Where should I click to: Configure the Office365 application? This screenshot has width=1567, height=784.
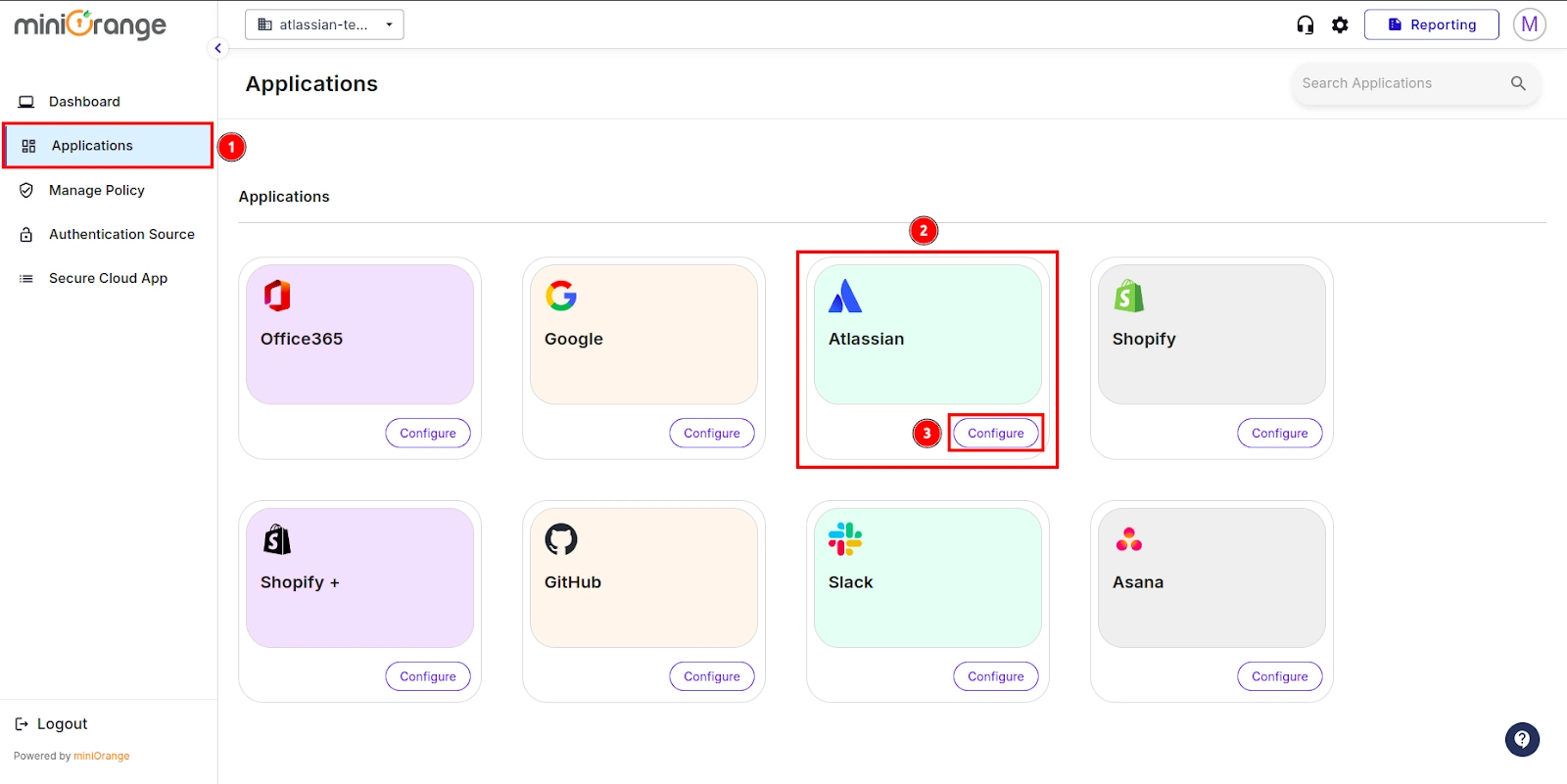tap(428, 433)
